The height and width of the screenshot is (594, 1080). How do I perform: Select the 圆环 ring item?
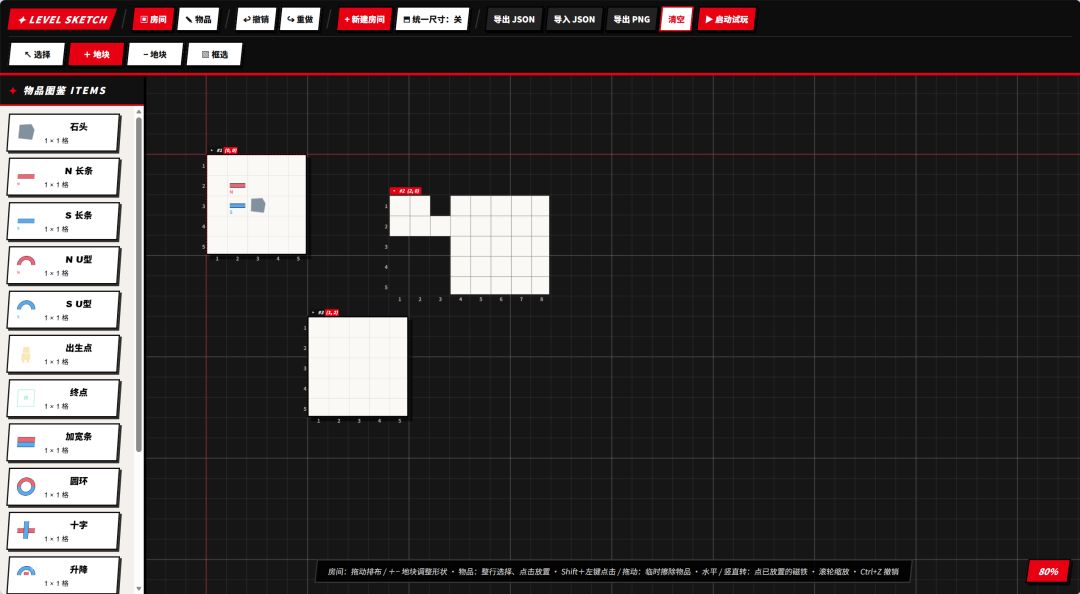(x=63, y=487)
